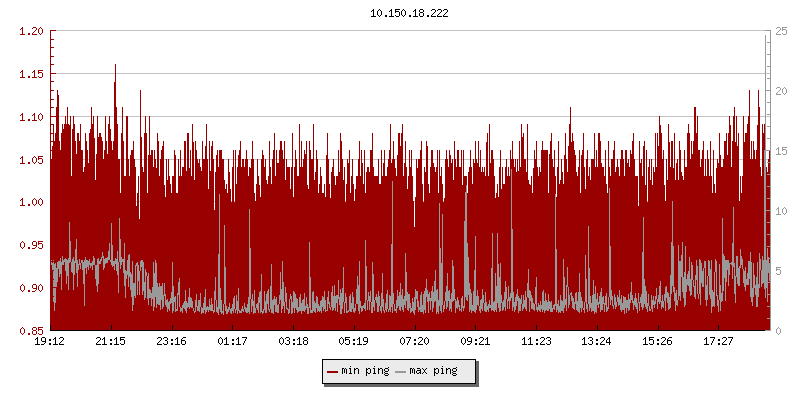The width and height of the screenshot is (800, 400).
Task: Select the "min ping" legend label
Action: 365,372
